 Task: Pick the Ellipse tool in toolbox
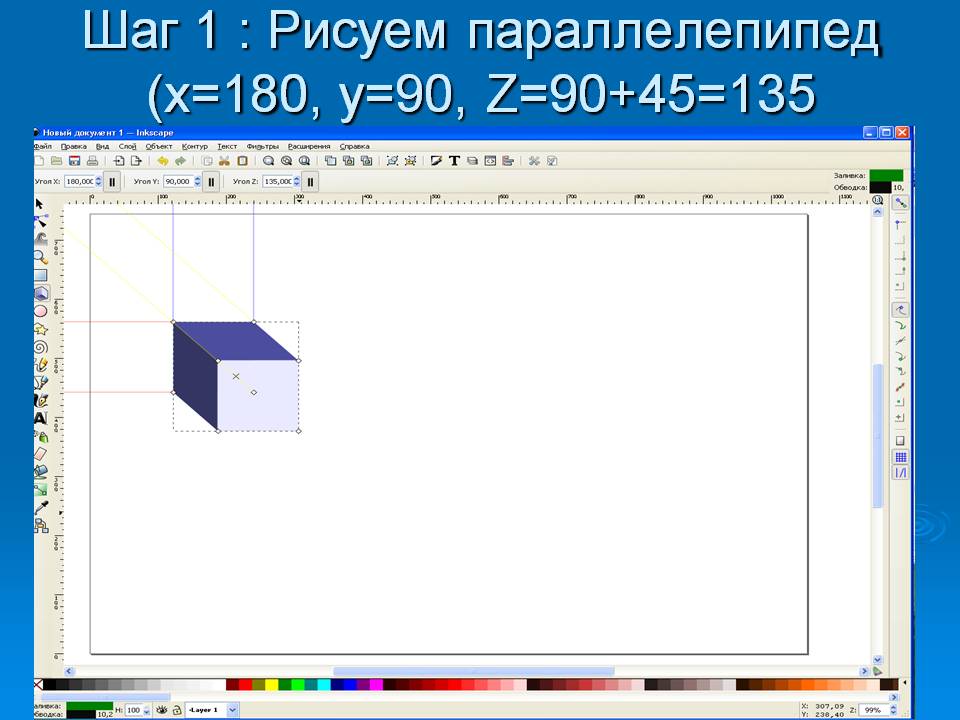pyautogui.click(x=41, y=311)
